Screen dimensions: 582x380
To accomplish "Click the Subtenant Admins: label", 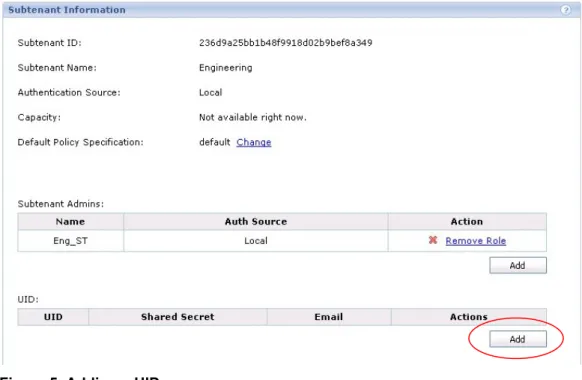I will (61, 204).
